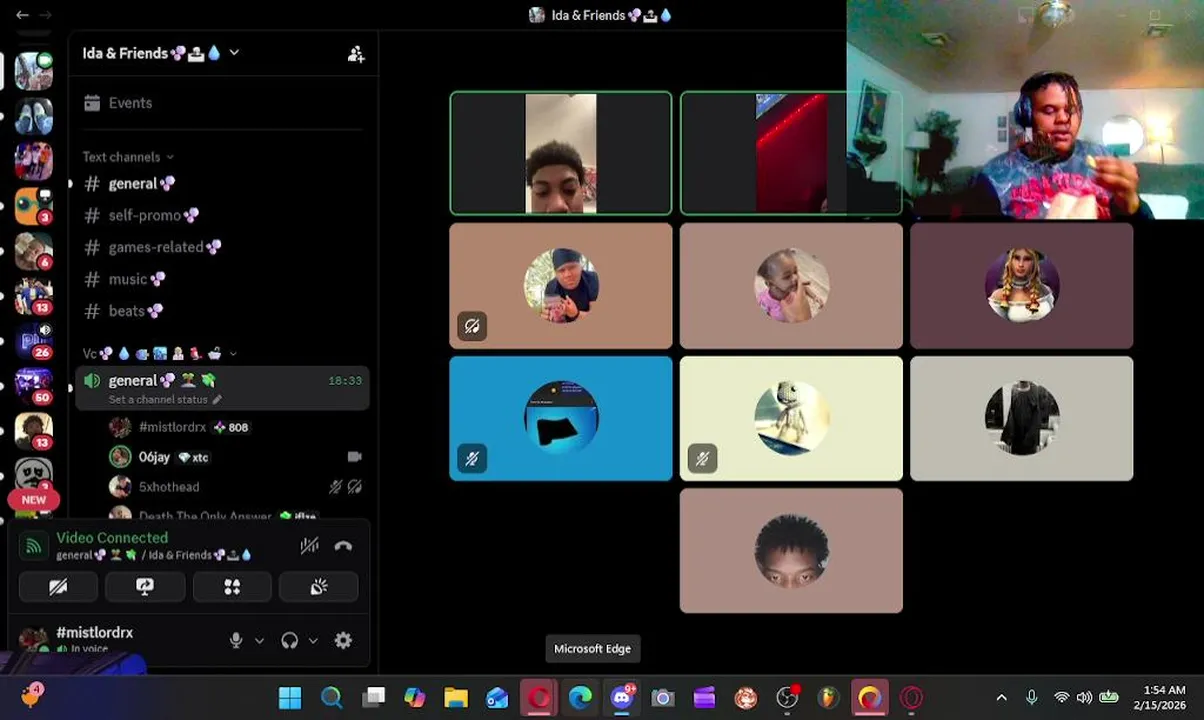Image resolution: width=1204 pixels, height=720 pixels.
Task: Open headphone output options chevron
Action: pyautogui.click(x=313, y=641)
